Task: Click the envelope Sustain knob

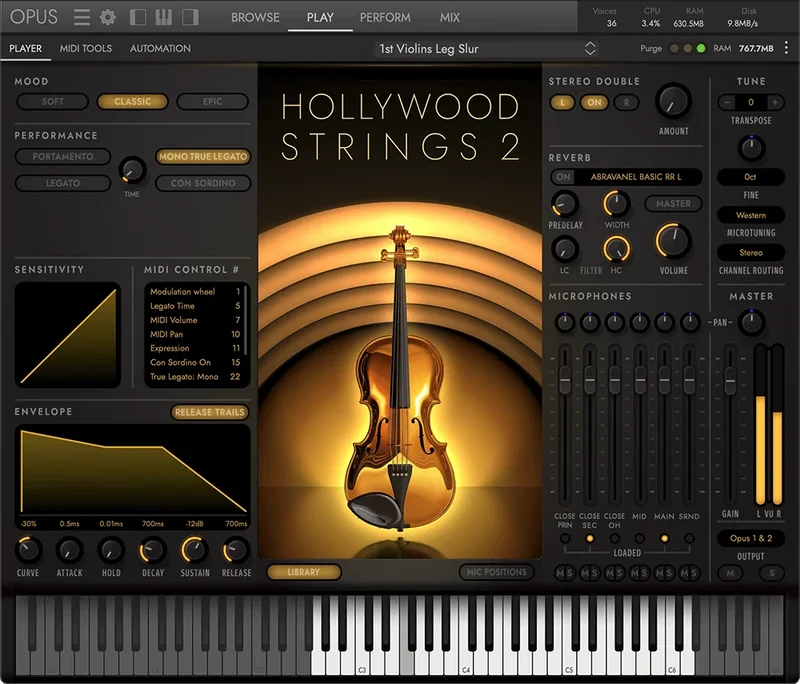Action: point(194,550)
